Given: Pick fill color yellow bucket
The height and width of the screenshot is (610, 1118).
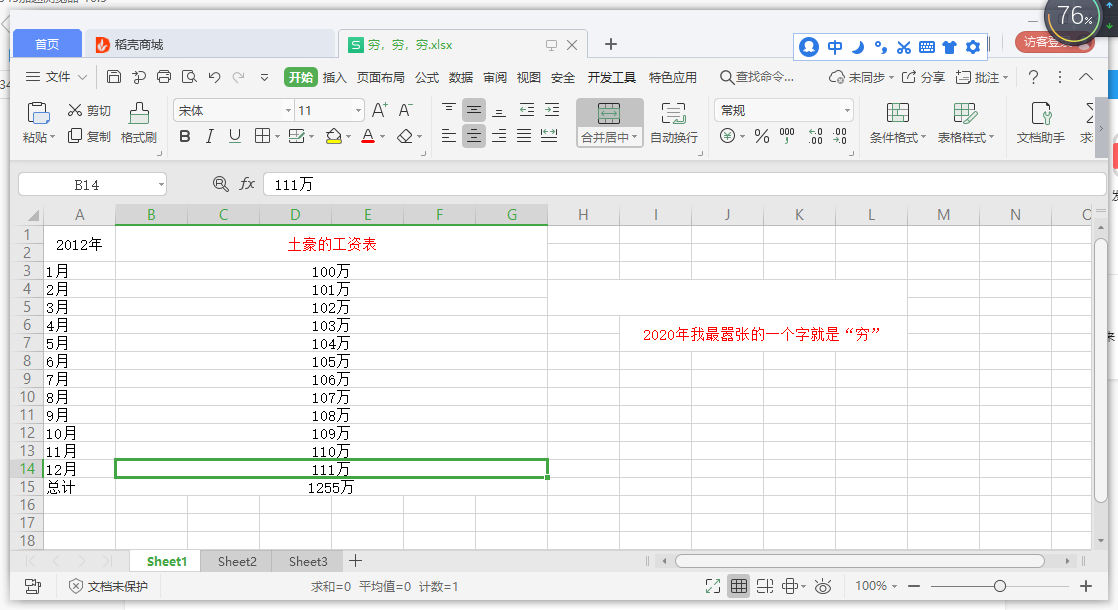Looking at the screenshot, I should (x=333, y=136).
